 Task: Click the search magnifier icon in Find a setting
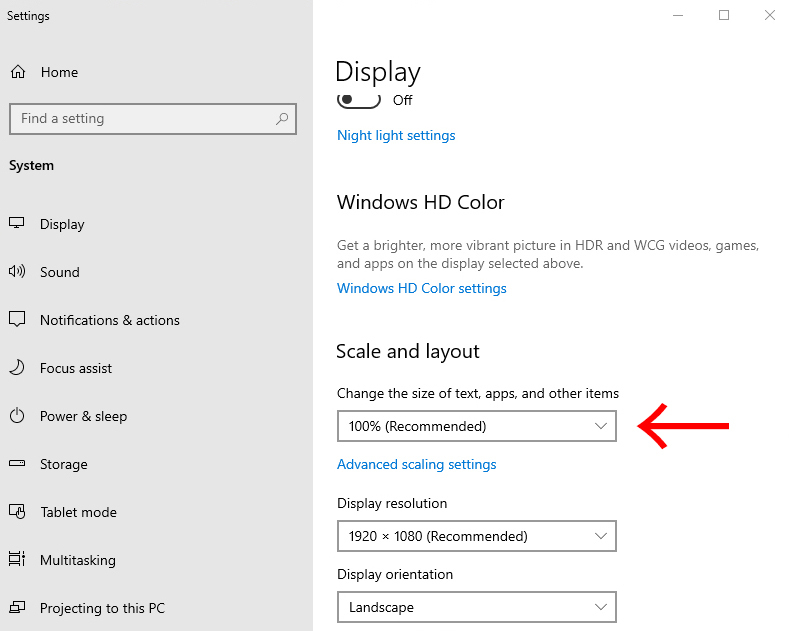point(282,119)
